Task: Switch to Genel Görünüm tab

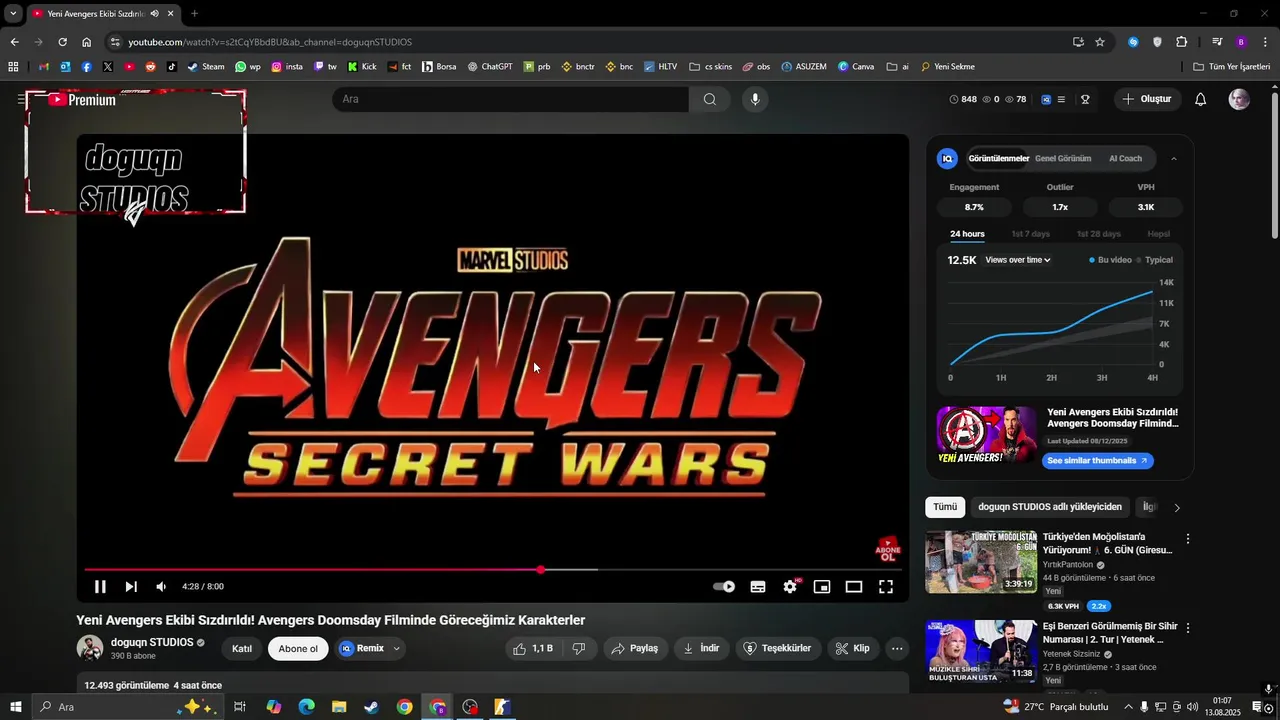Action: tap(1063, 158)
